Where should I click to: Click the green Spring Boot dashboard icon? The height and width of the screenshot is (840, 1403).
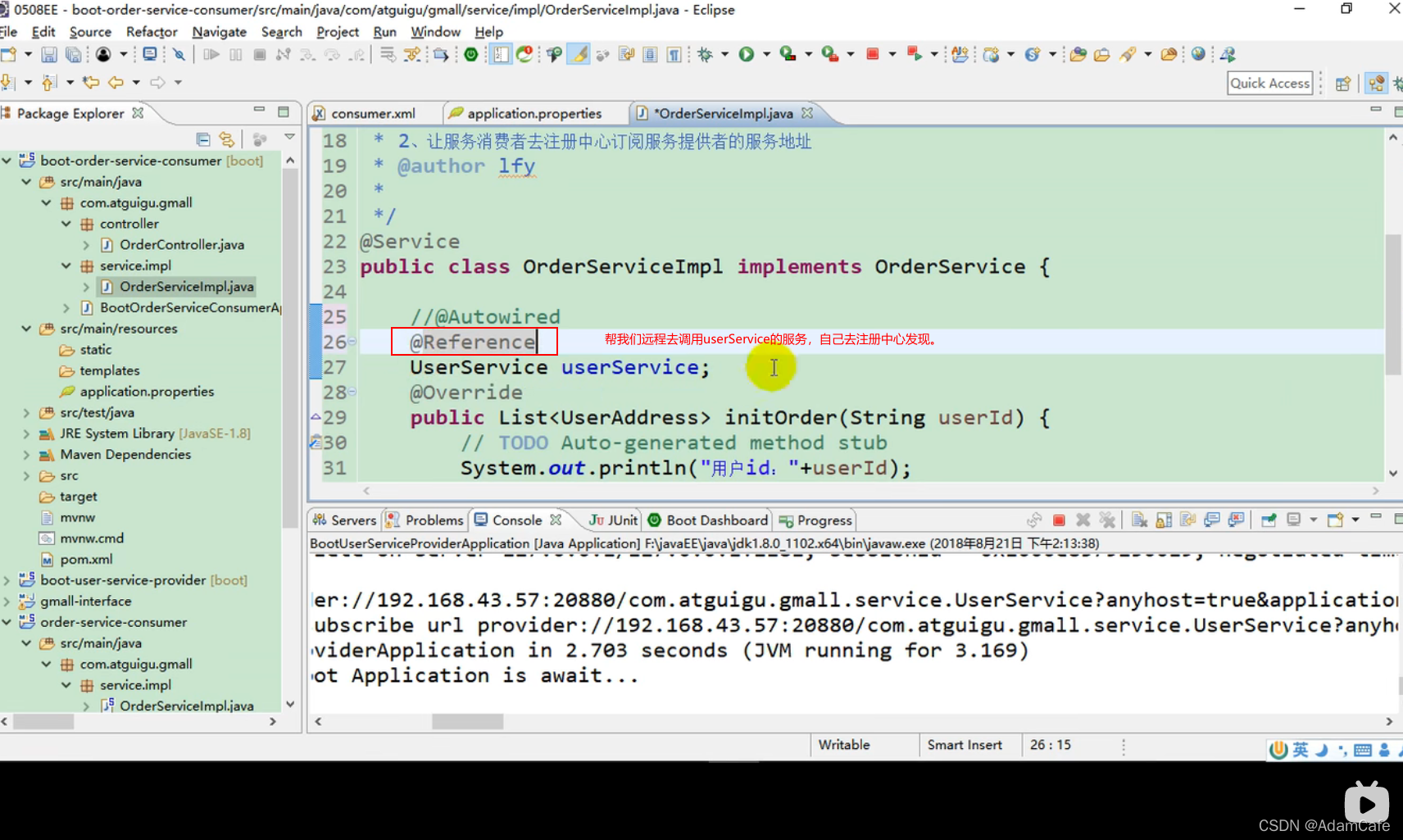[x=470, y=55]
